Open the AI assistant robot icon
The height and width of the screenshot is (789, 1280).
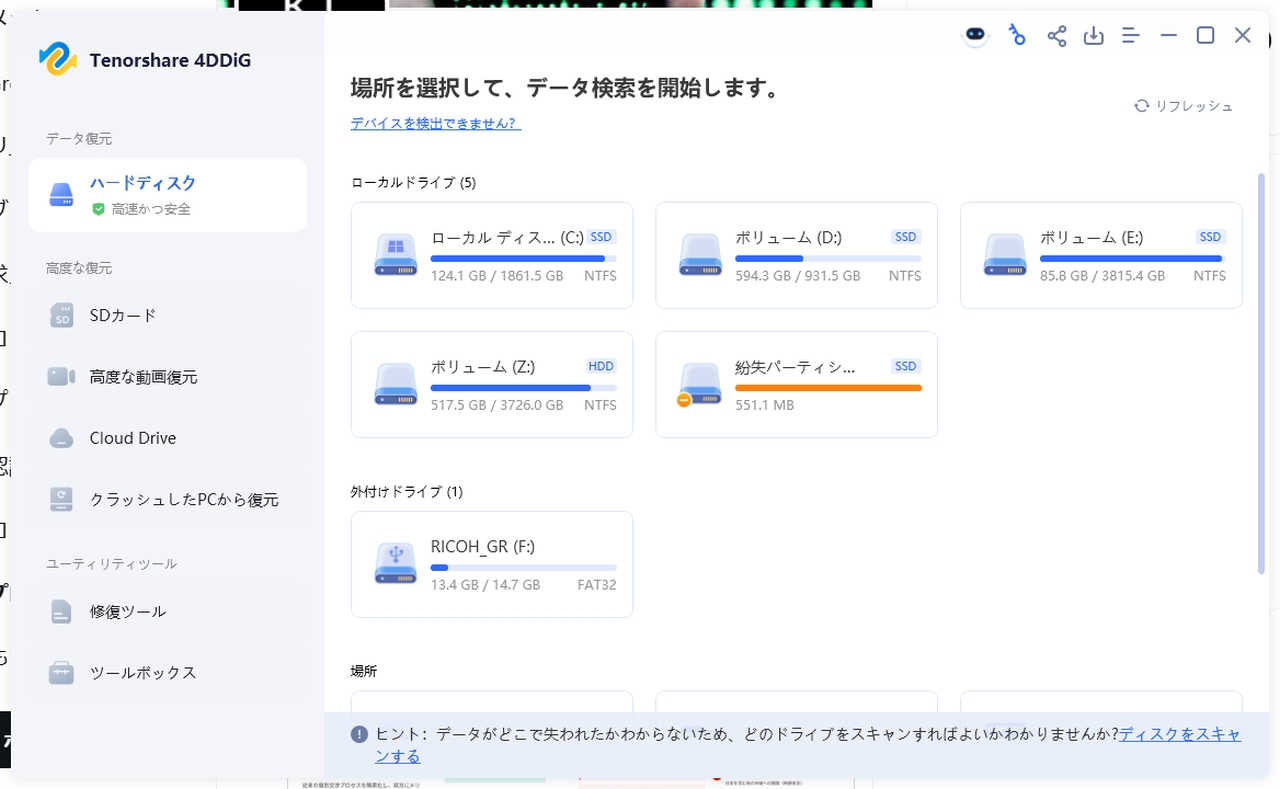(975, 35)
